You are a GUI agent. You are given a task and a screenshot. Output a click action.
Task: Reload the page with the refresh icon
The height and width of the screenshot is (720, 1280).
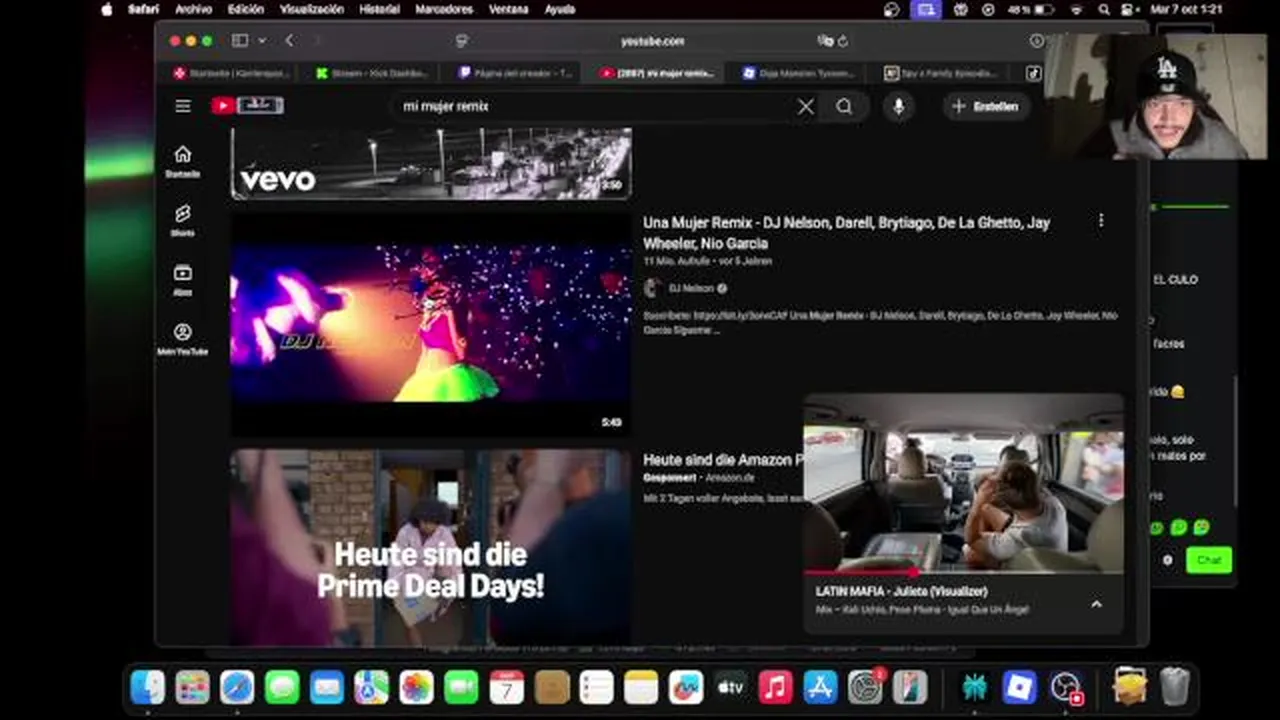pos(843,41)
